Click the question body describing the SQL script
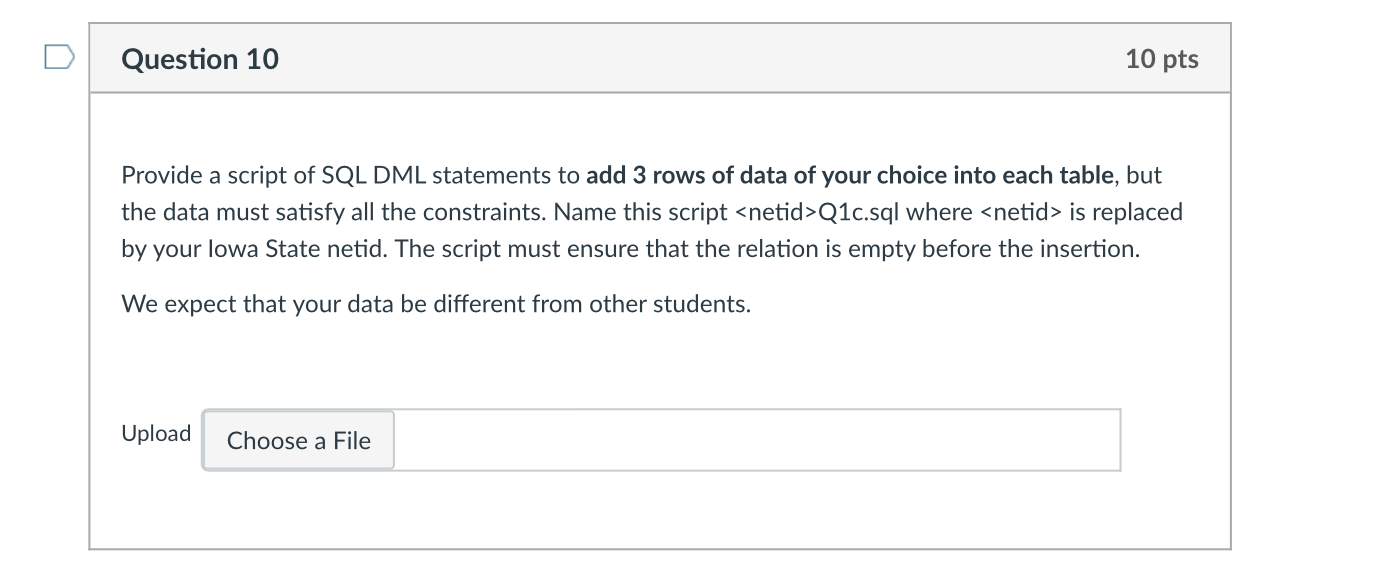This screenshot has height=582, width=1380. 650,212
